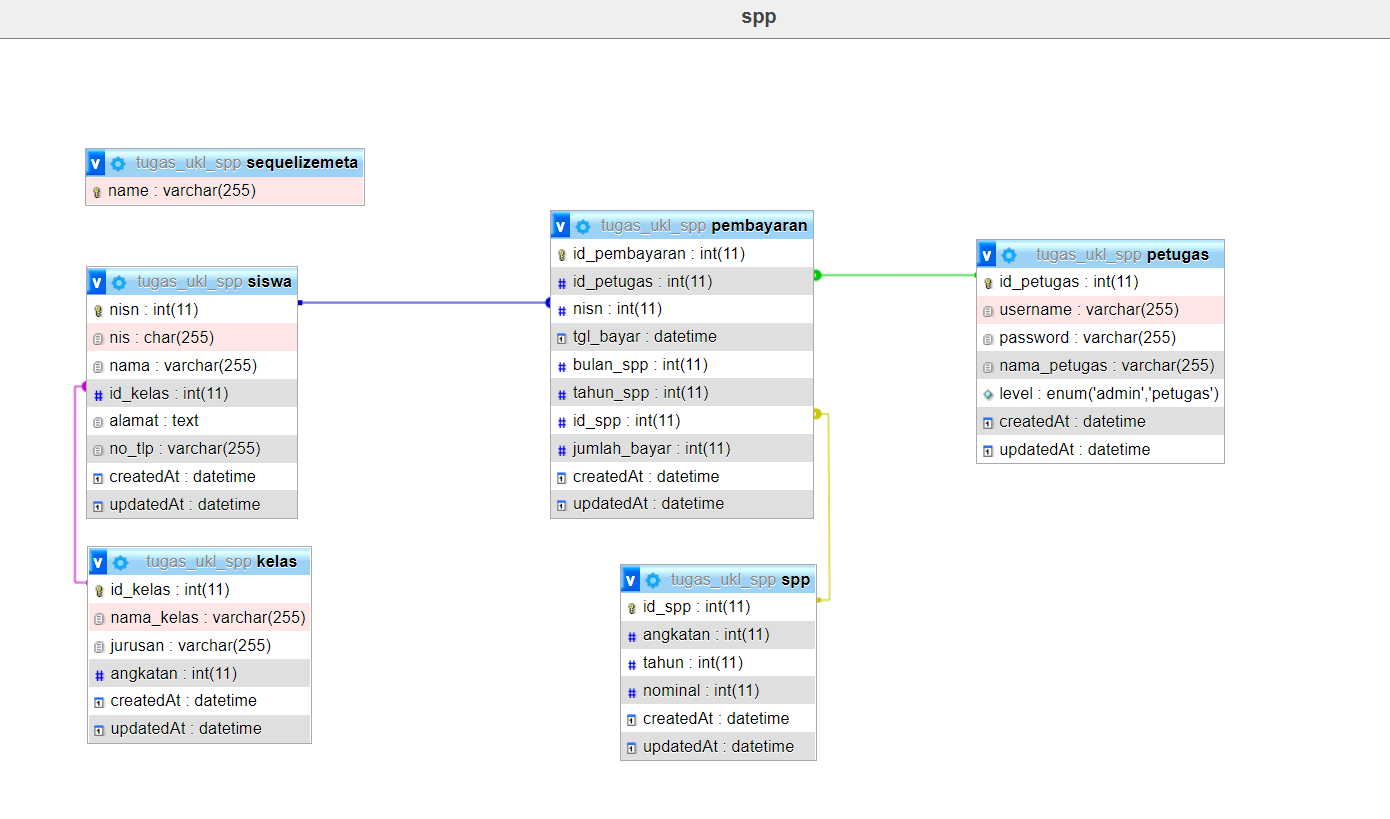Select the bulan_spp : int(11) column

pyautogui.click(x=682, y=364)
